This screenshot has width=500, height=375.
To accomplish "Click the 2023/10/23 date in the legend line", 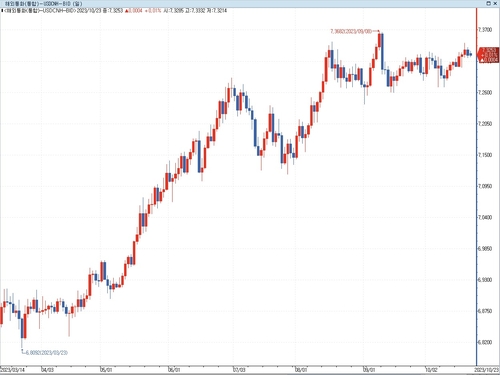I will coord(89,11).
